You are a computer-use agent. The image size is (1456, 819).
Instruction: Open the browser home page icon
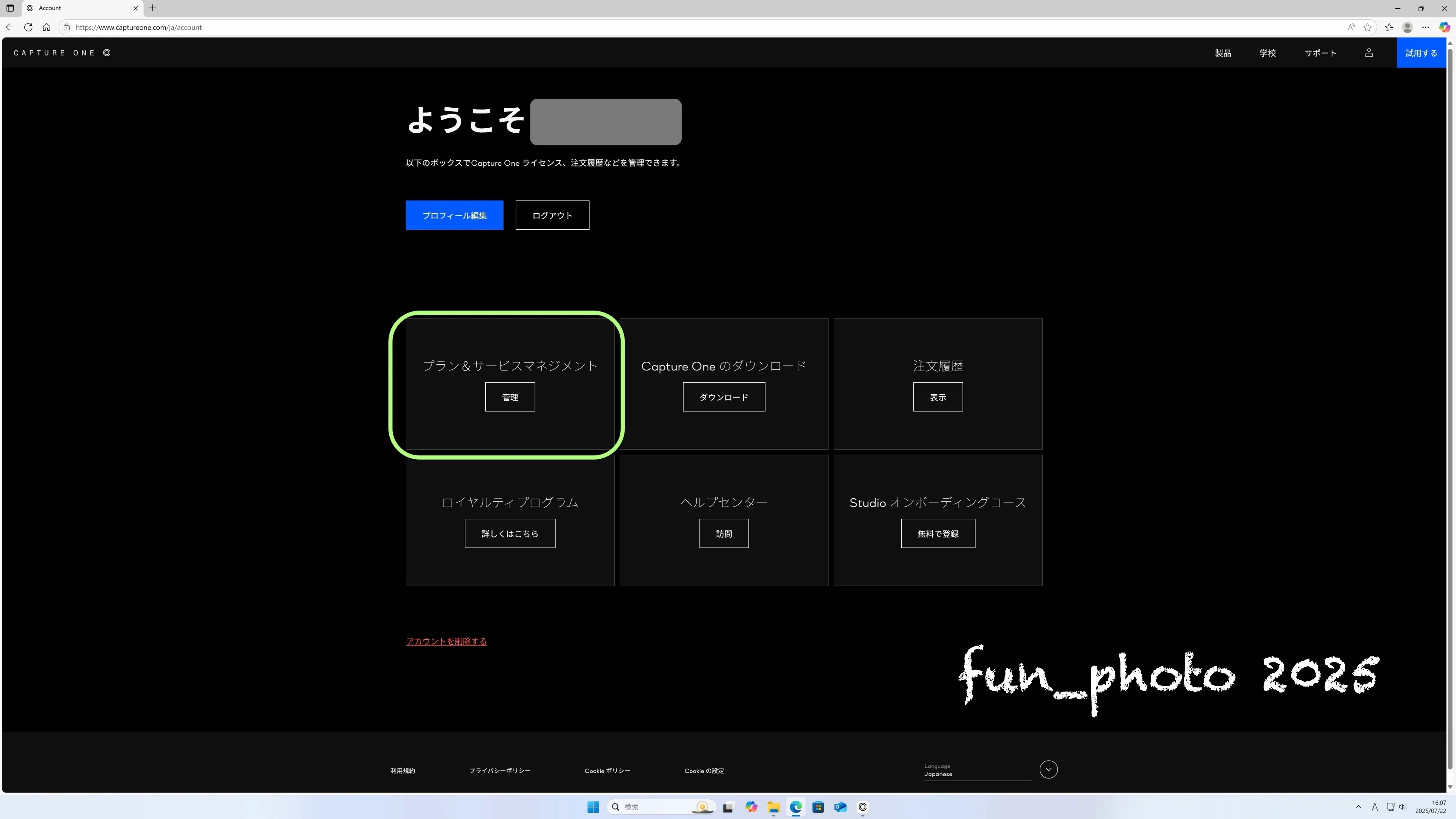tap(46, 27)
